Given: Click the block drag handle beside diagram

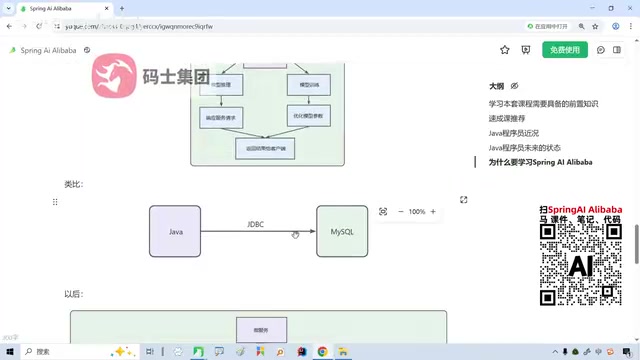Looking at the screenshot, I should pos(55,202).
